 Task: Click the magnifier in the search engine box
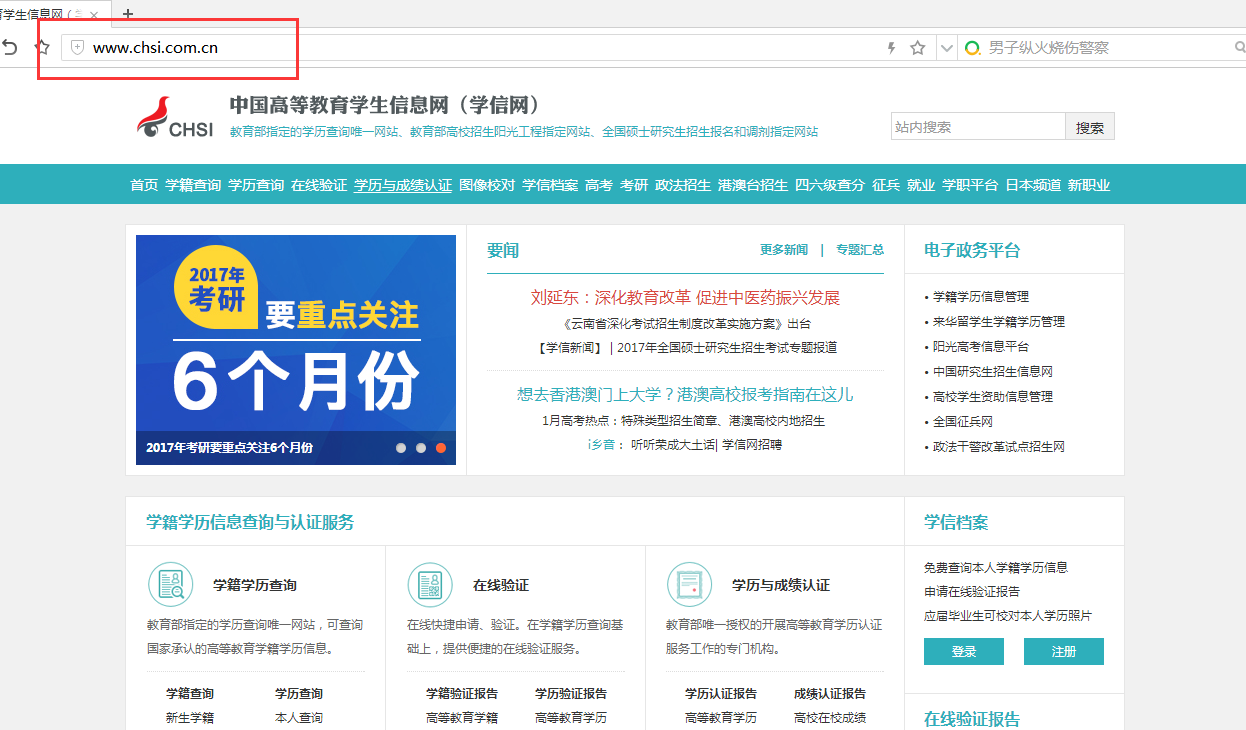[x=1240, y=46]
